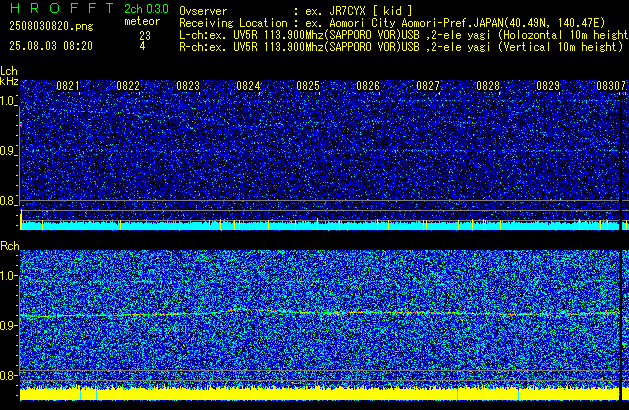The width and height of the screenshot is (629, 410).
Task: Click time marker 0824
Action: 248,86
